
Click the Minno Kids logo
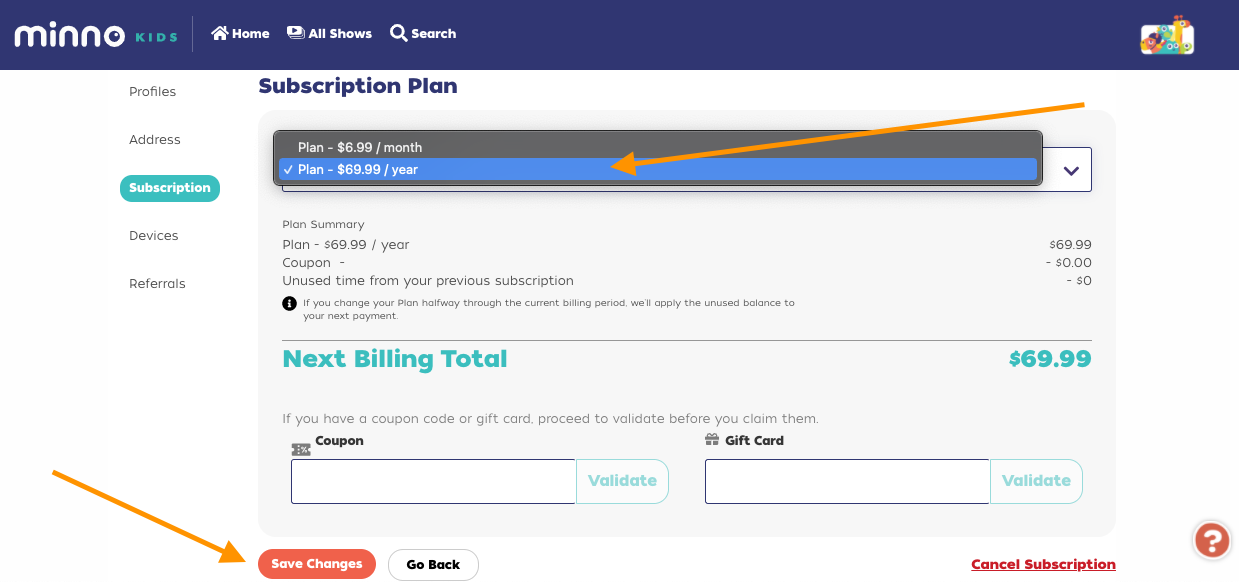point(95,35)
